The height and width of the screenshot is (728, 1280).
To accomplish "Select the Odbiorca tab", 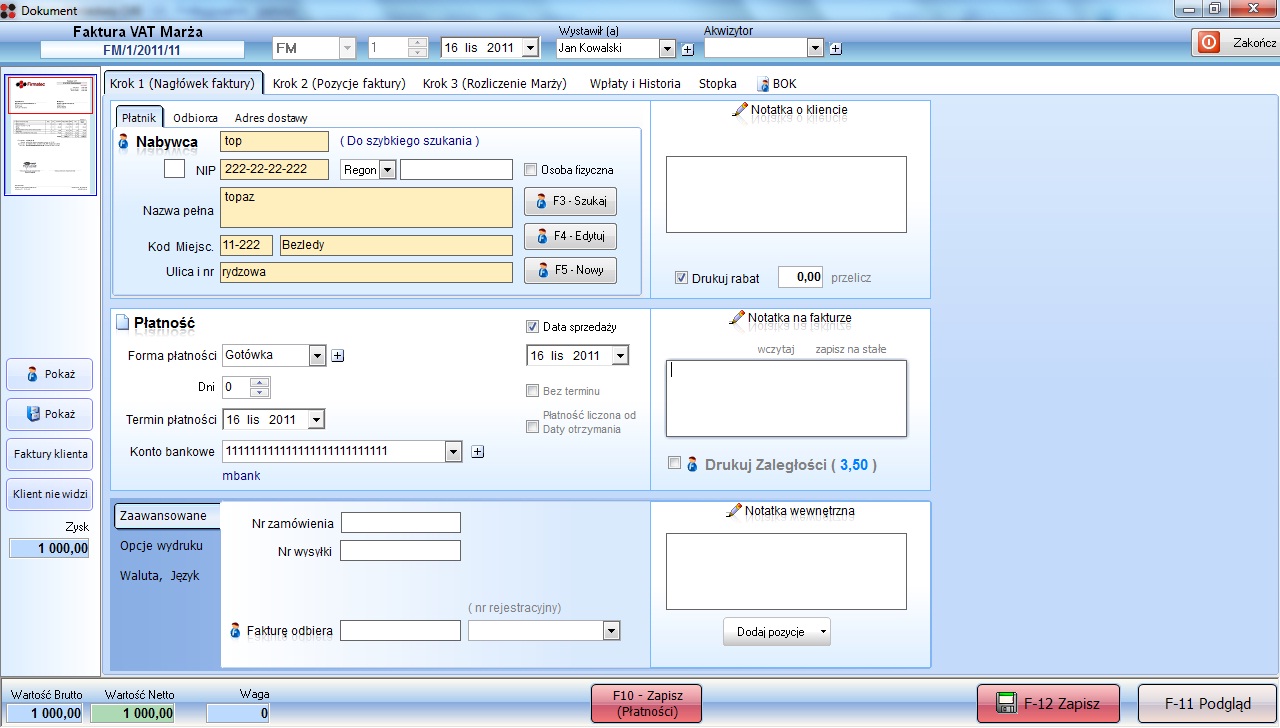I will (x=195, y=118).
